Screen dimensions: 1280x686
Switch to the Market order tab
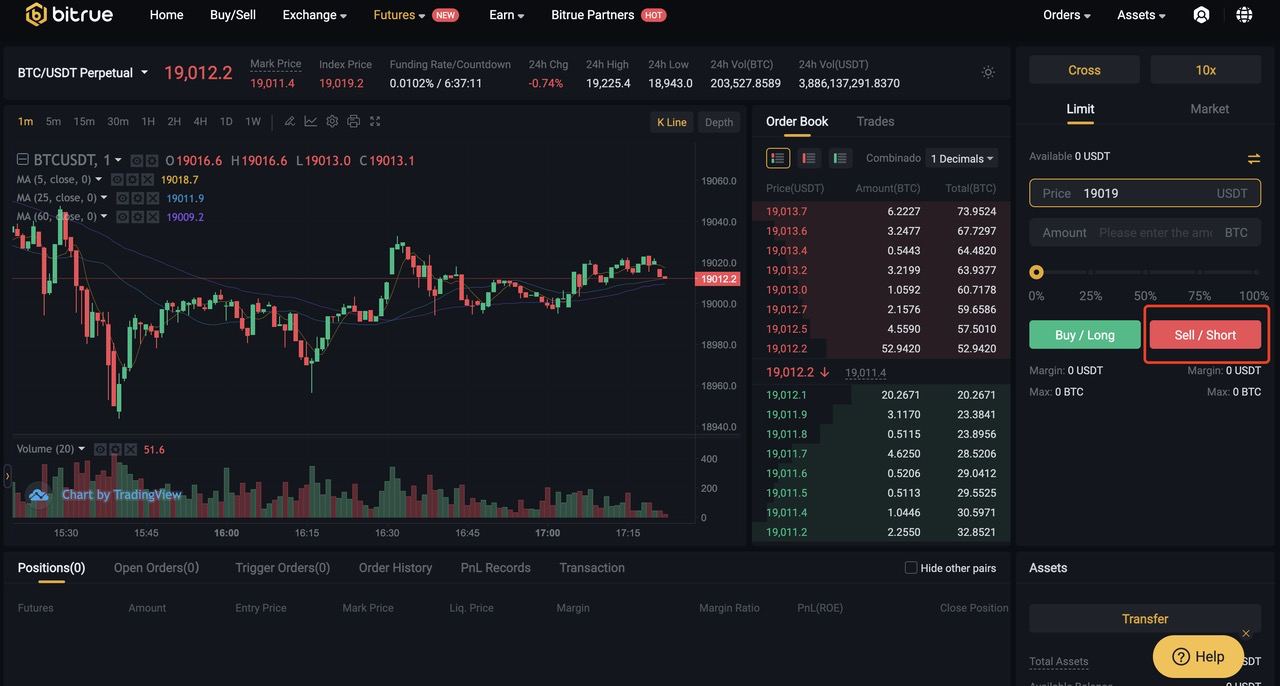[x=1209, y=109]
